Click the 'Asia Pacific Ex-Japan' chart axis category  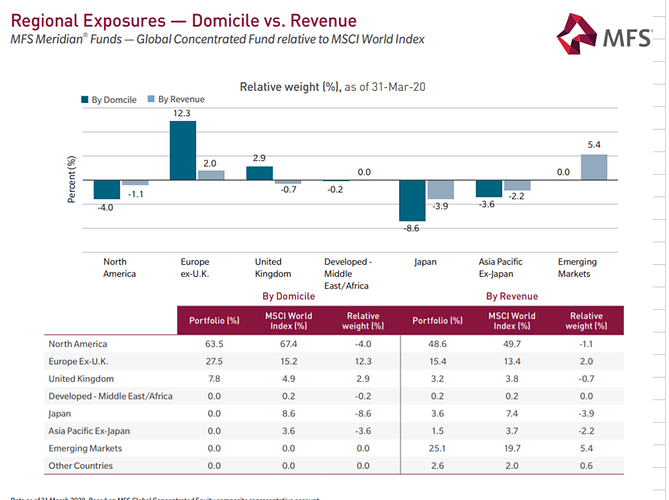500,267
